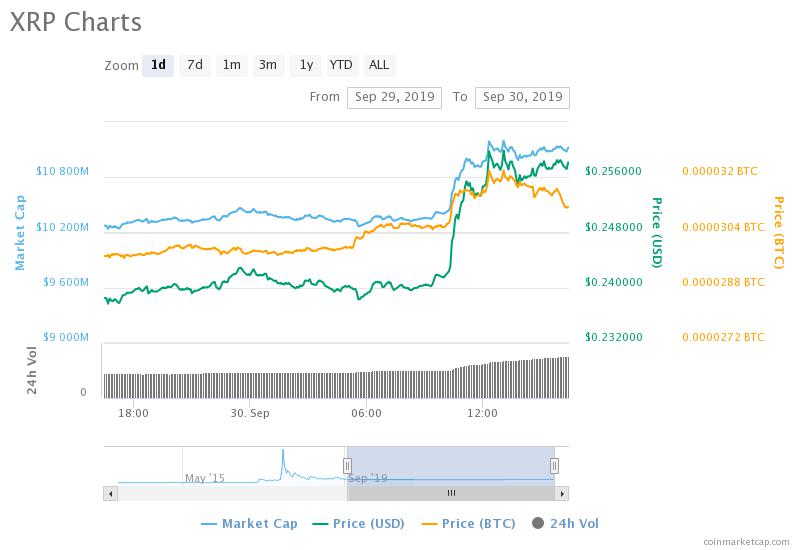Click the $10 200M axis label

(x=62, y=227)
